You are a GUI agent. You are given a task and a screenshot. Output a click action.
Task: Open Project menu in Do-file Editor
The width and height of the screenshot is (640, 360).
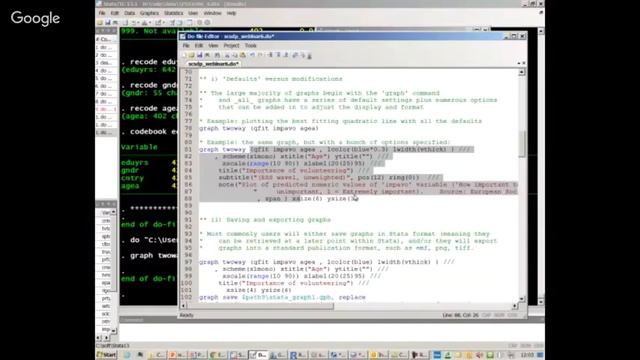coord(231,46)
